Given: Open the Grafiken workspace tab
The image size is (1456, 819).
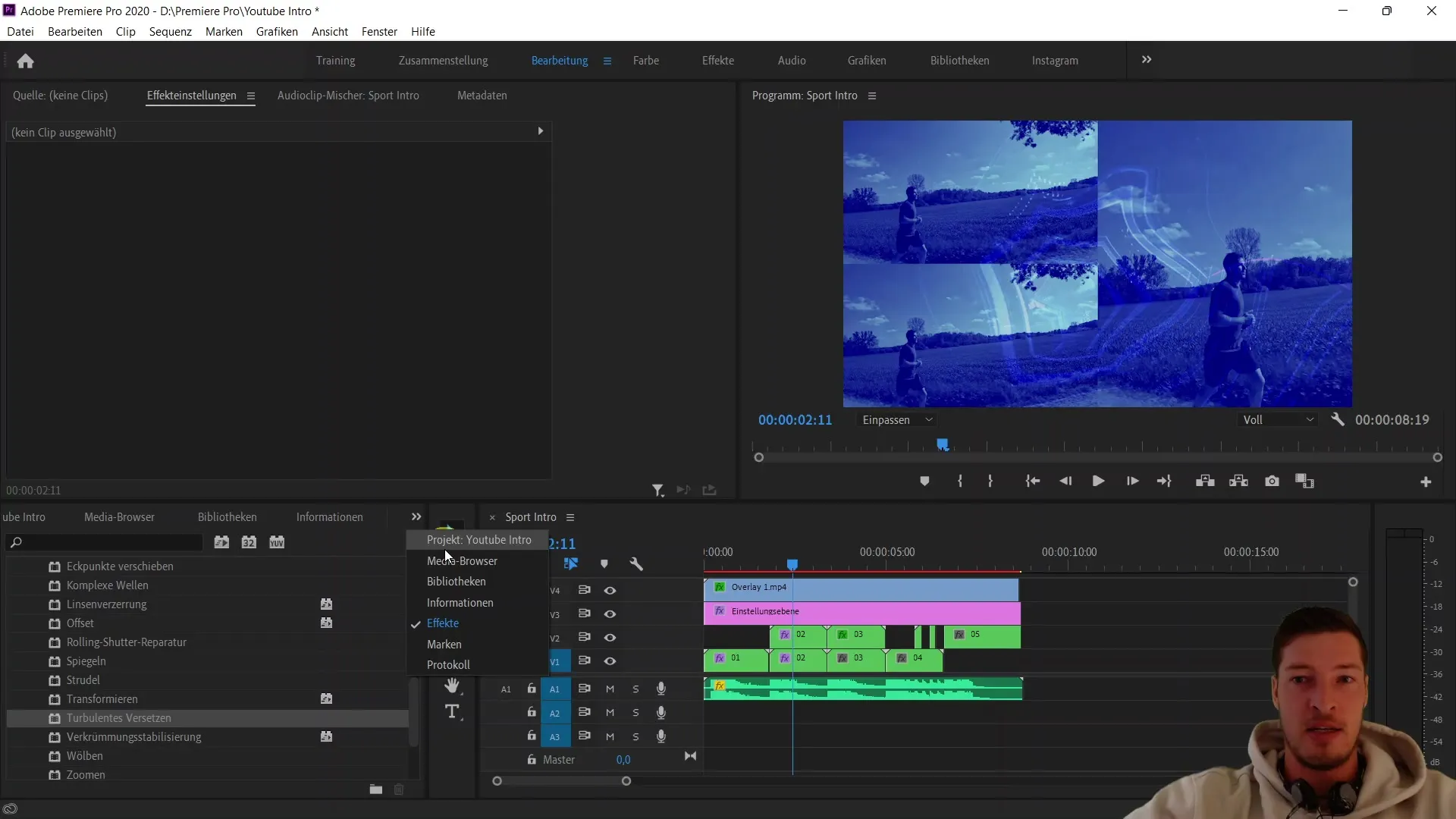Looking at the screenshot, I should coord(867,60).
